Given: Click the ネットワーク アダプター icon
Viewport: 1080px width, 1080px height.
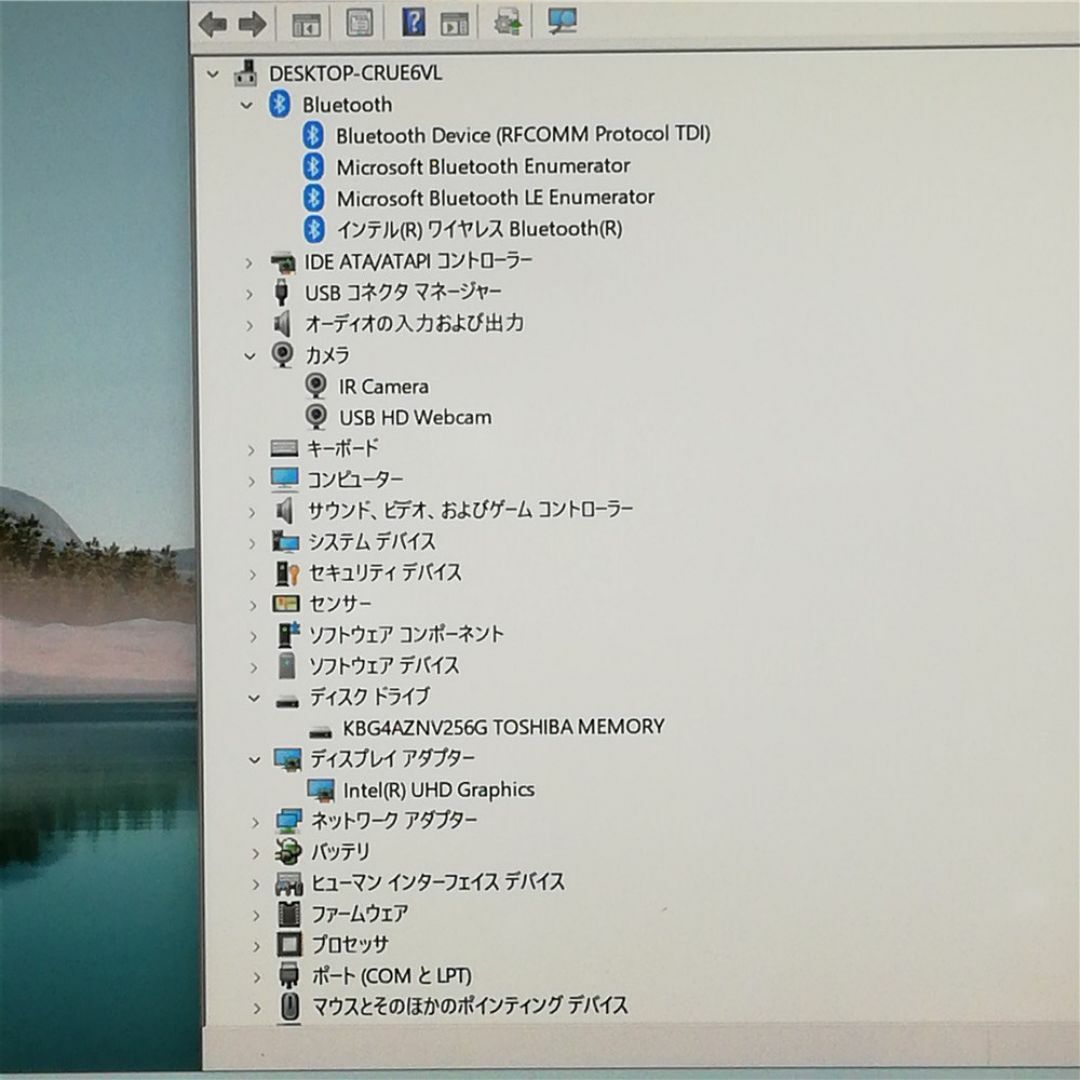Looking at the screenshot, I should pos(288,821).
